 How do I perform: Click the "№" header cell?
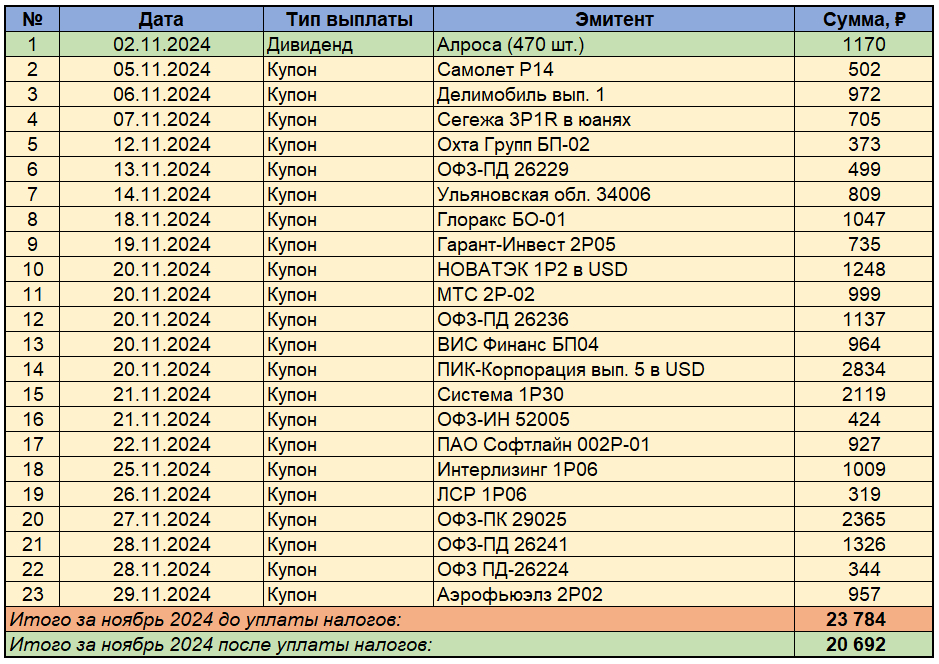click(x=32, y=19)
